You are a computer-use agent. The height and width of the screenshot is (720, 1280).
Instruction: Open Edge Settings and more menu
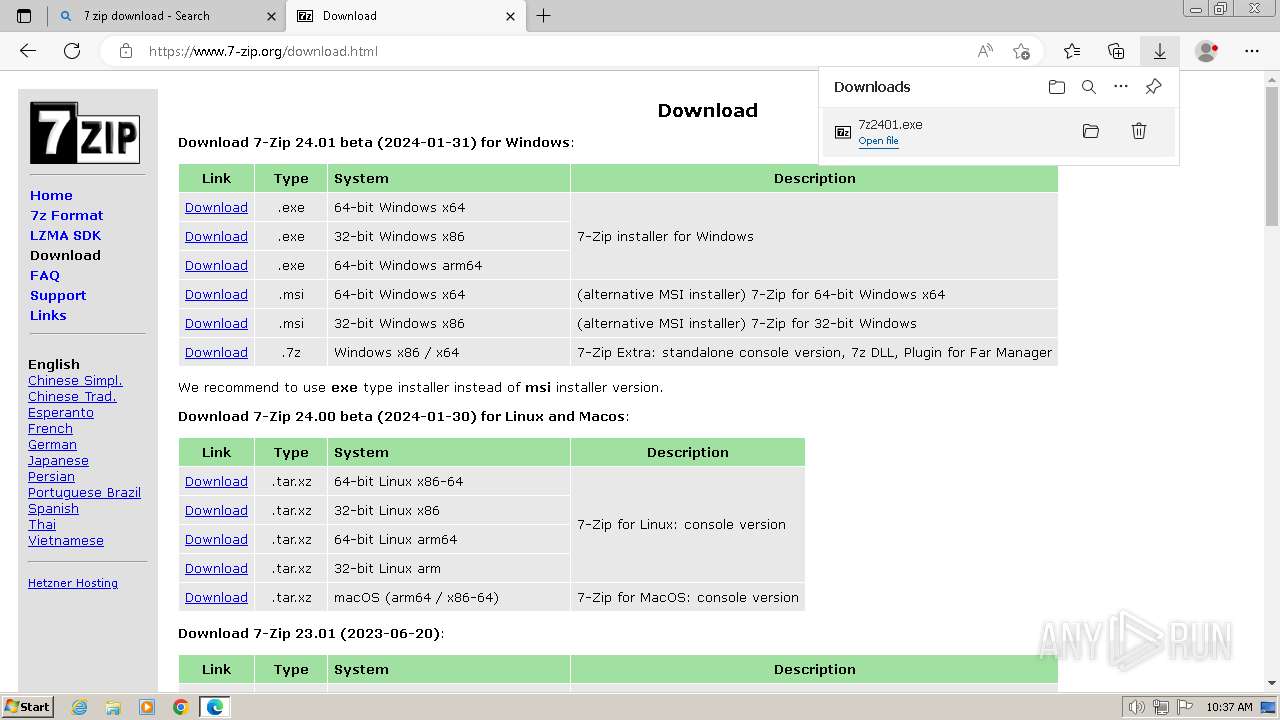tap(1252, 51)
